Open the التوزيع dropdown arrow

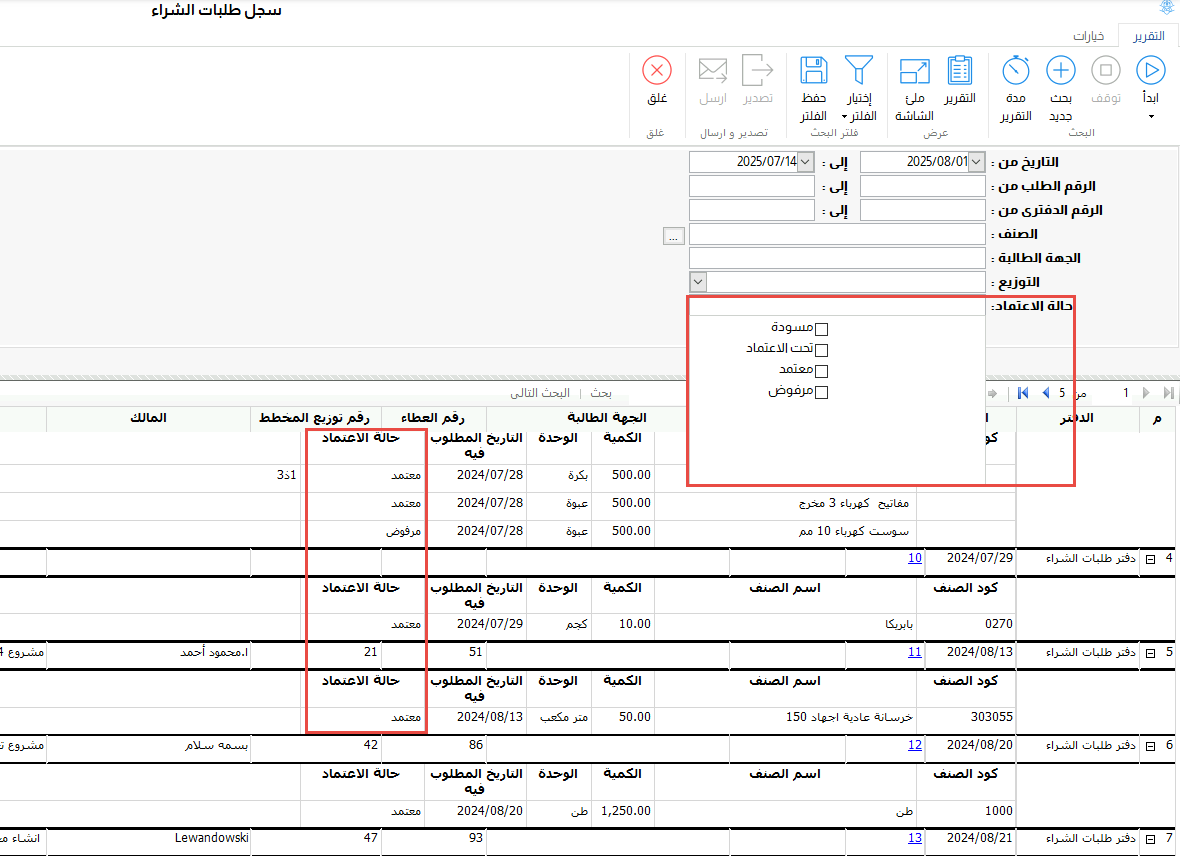pyautogui.click(x=698, y=282)
